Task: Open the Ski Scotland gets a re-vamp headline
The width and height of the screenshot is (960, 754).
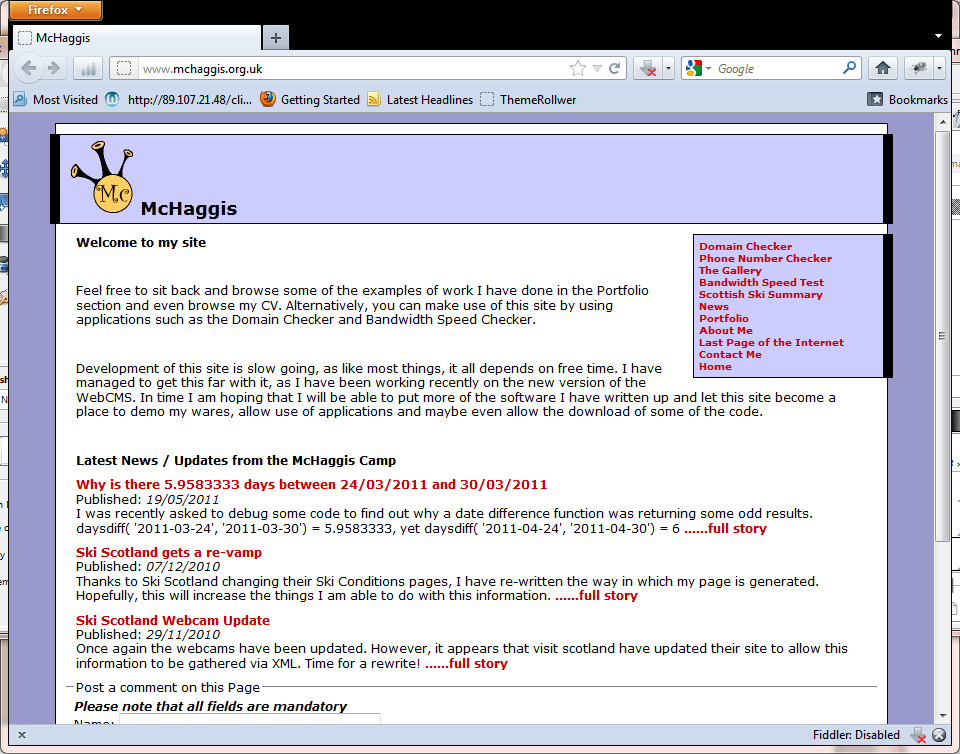Action: pos(169,552)
